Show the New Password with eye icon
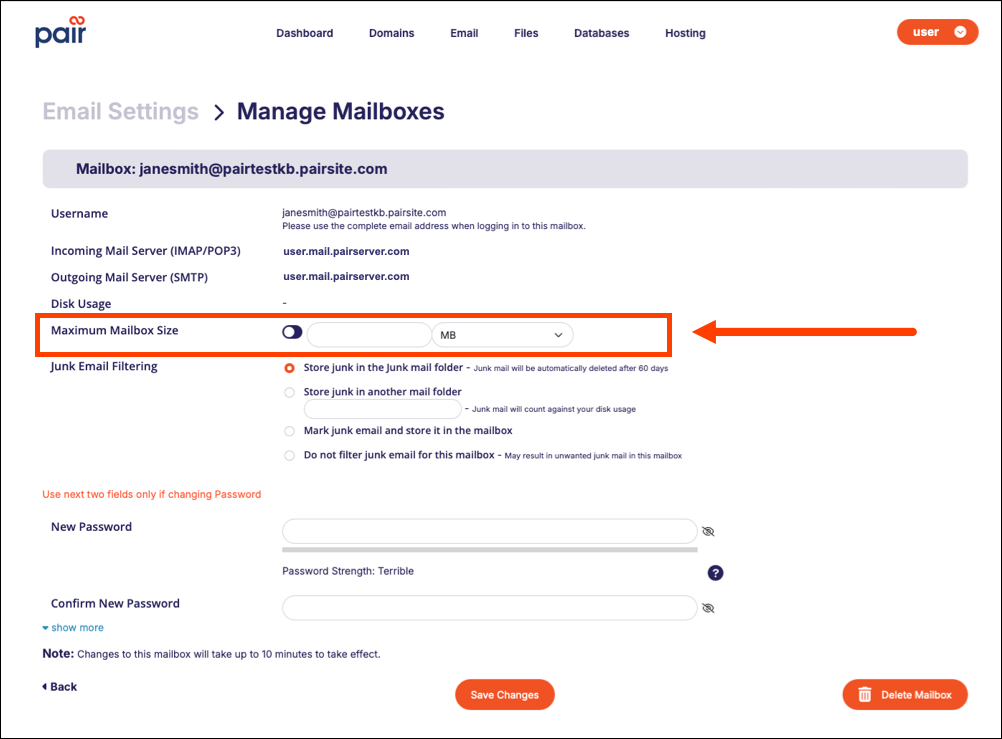The image size is (1002, 739). pos(708,531)
